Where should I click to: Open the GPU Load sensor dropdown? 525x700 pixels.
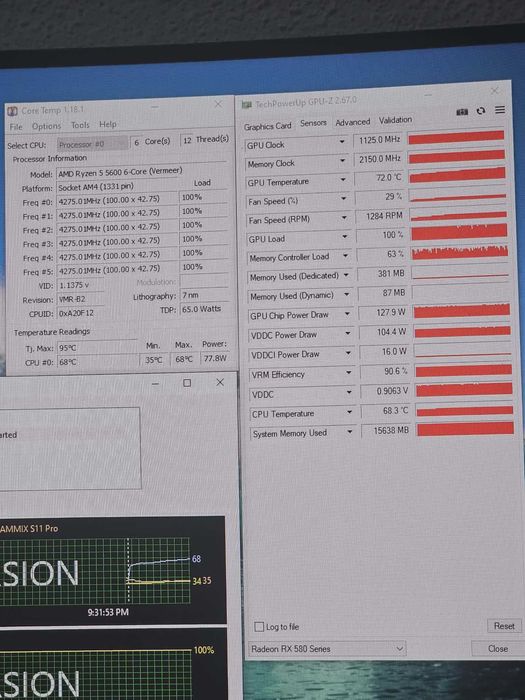click(x=345, y=236)
